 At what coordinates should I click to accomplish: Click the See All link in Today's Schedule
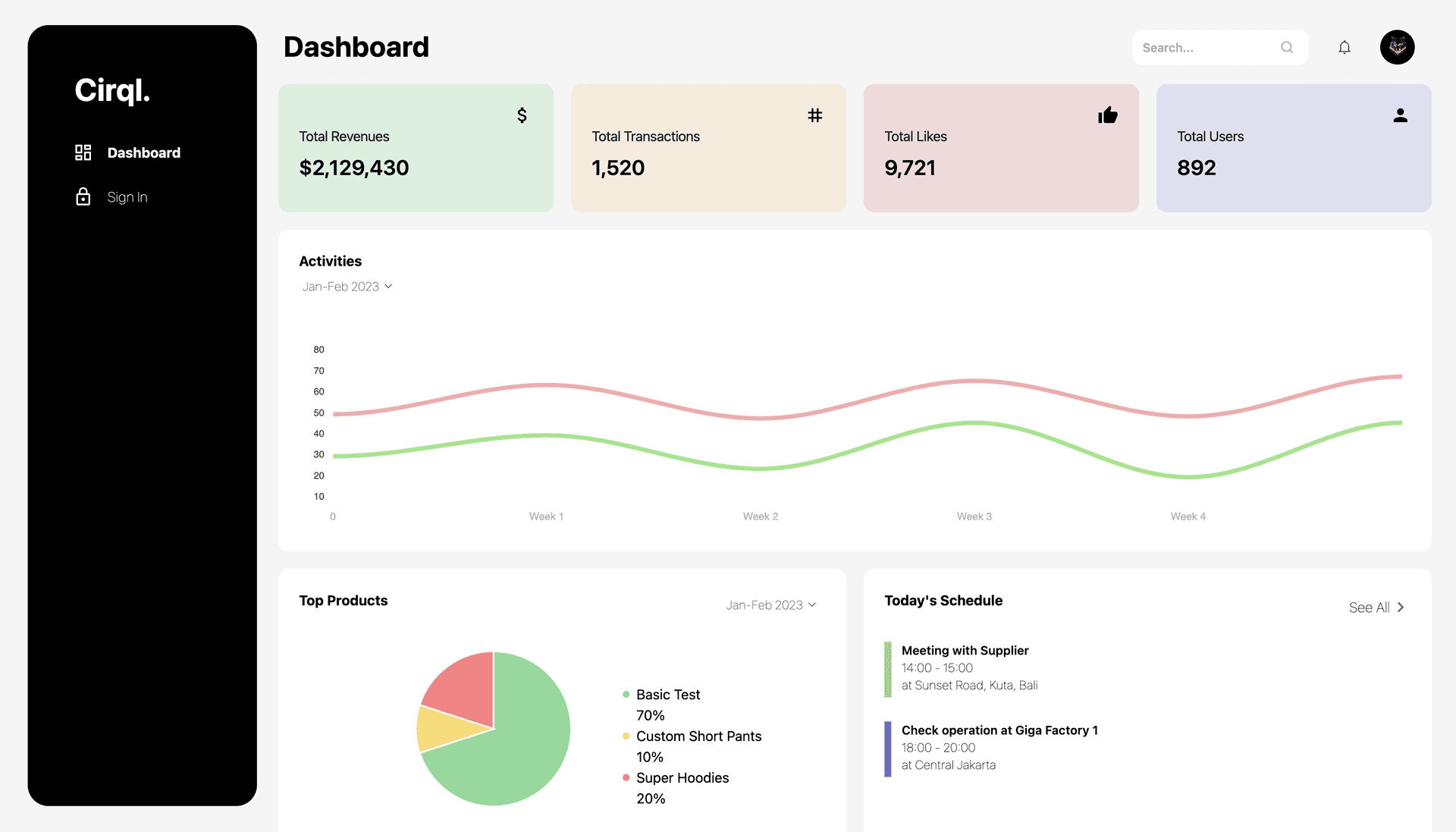click(1369, 607)
